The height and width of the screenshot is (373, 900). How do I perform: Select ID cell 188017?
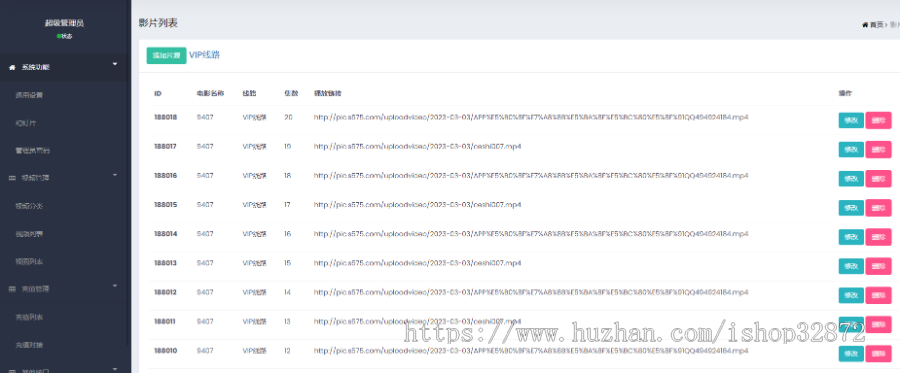(165, 146)
